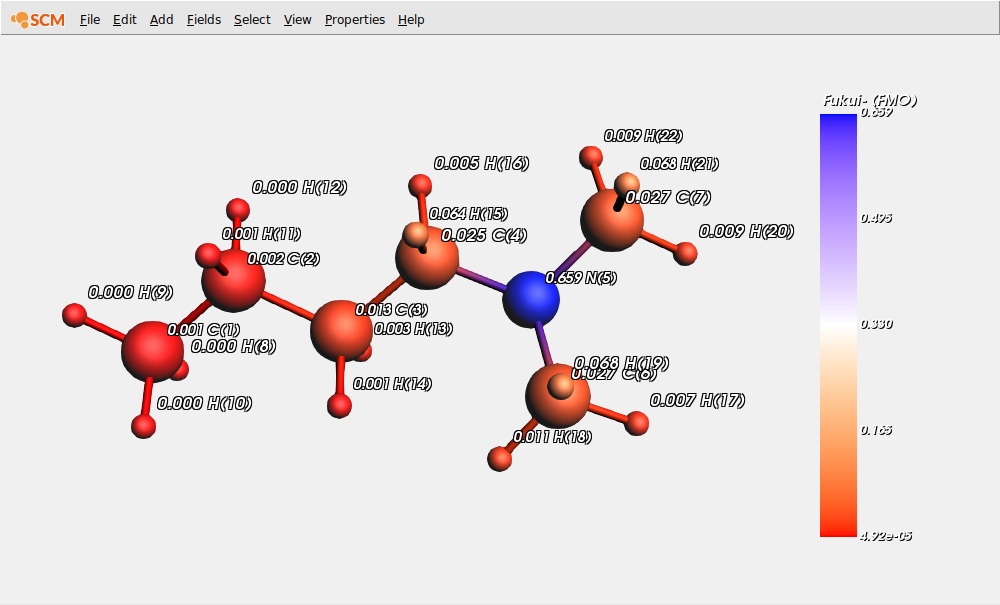
Task: Open the Edit menu
Action: click(124, 19)
